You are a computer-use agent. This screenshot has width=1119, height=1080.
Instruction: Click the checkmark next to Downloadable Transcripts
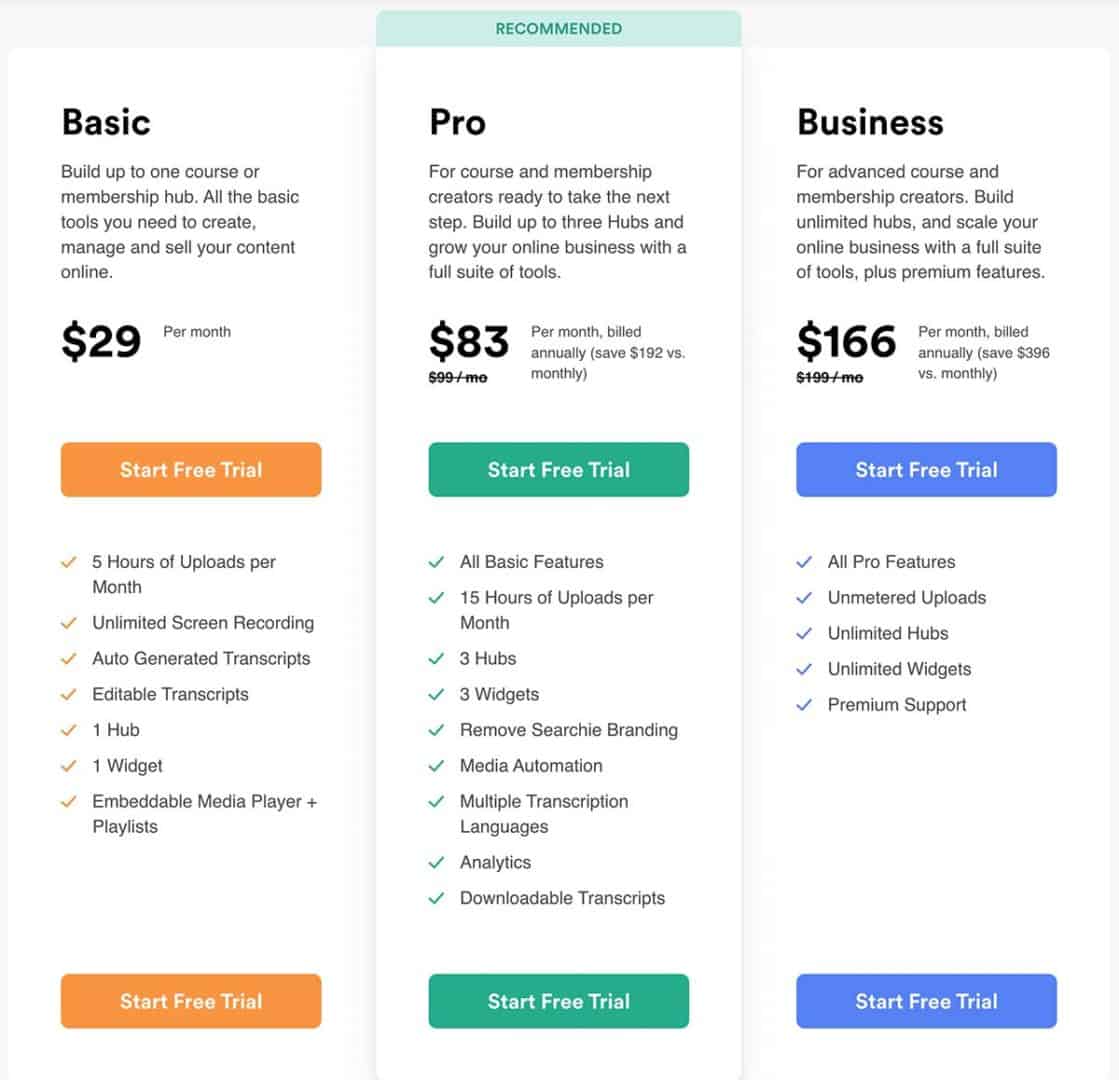(x=436, y=899)
